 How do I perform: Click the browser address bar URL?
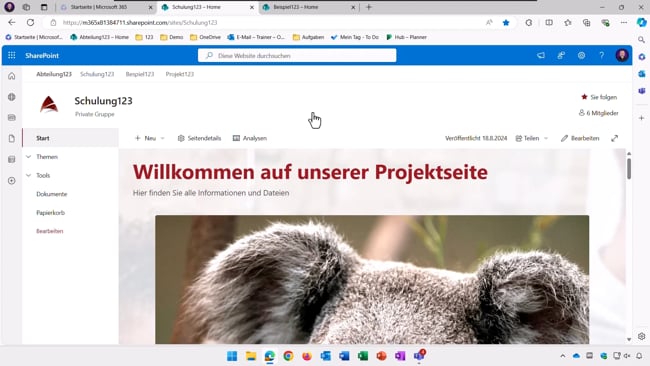[140, 22]
